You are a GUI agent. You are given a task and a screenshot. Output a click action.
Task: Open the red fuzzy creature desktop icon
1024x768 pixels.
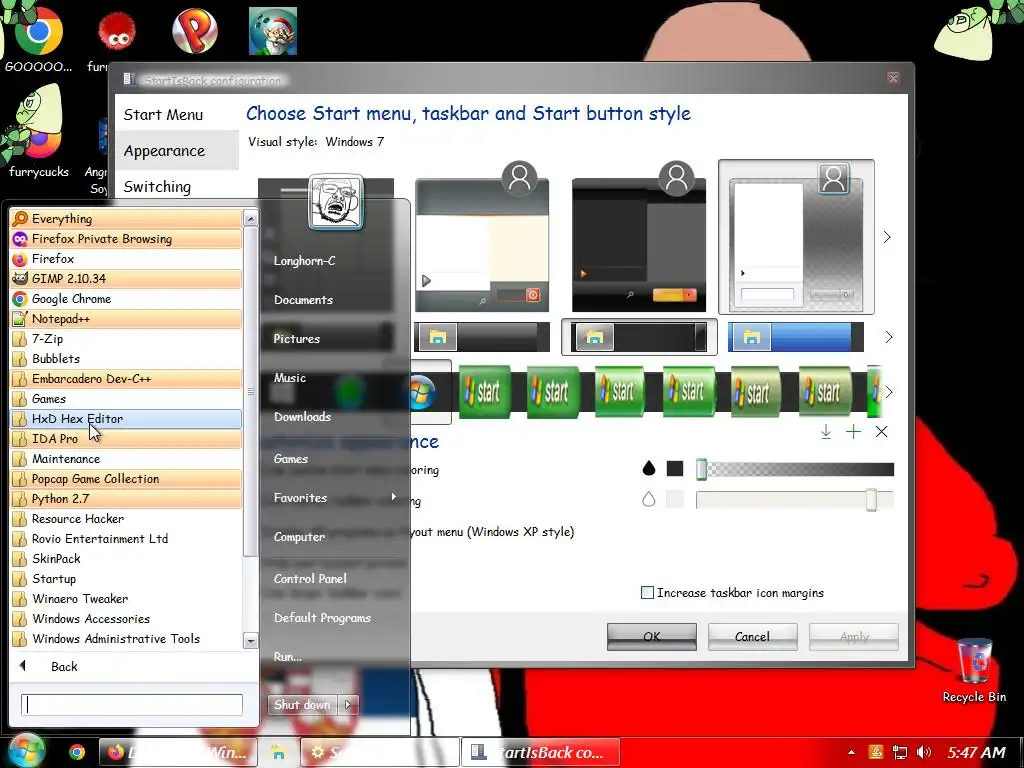[x=116, y=31]
